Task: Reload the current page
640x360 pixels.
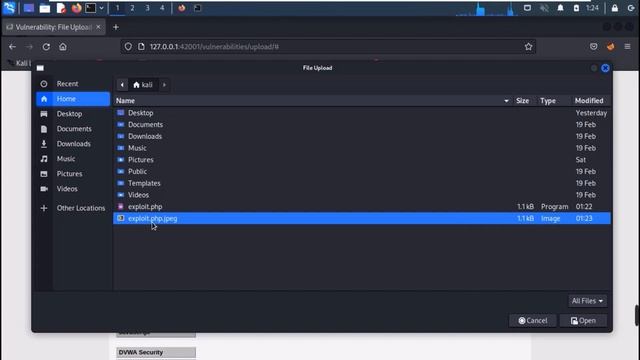Action: click(x=46, y=47)
